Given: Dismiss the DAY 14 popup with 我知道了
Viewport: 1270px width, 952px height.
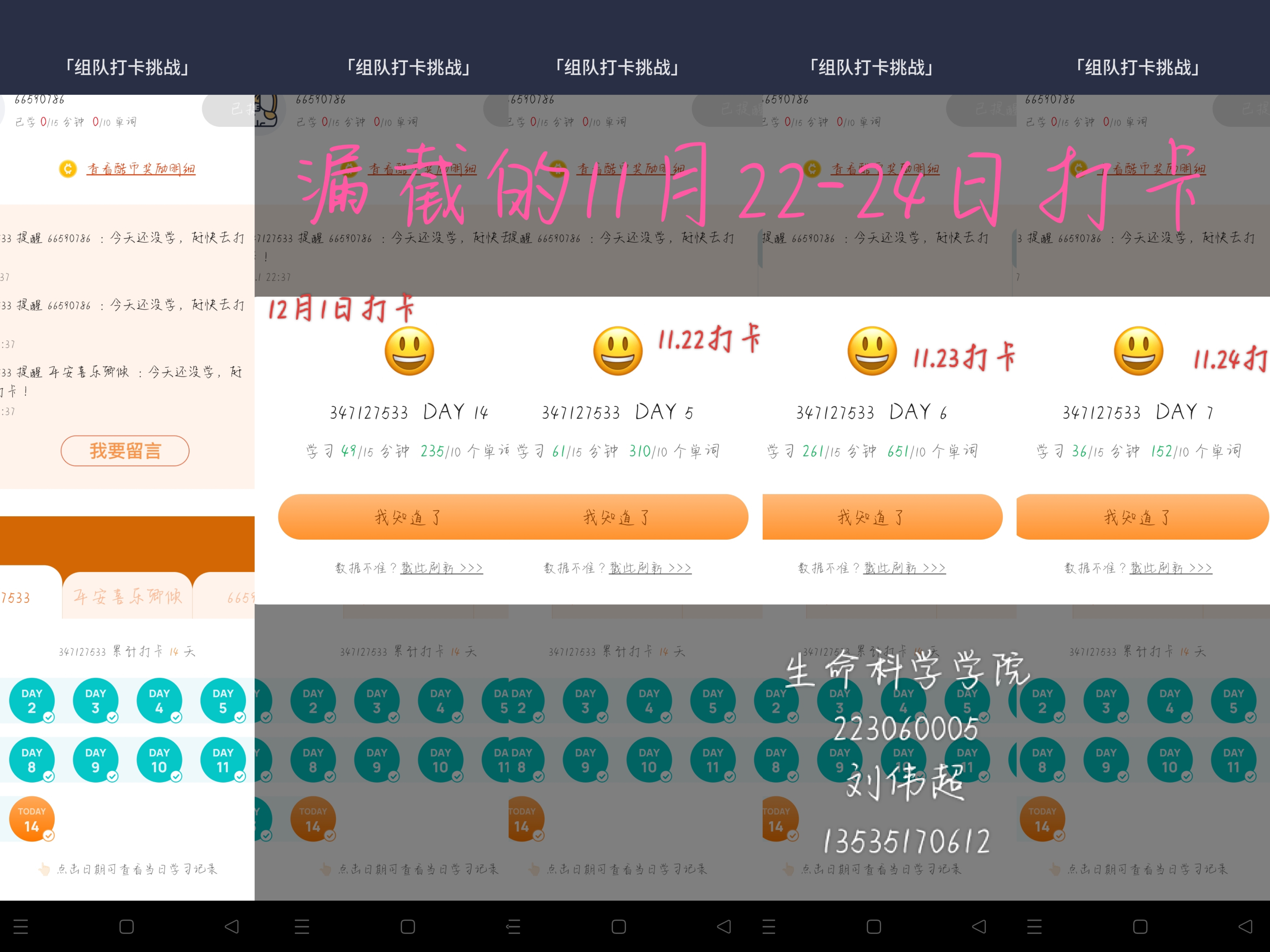Looking at the screenshot, I should 408,517.
